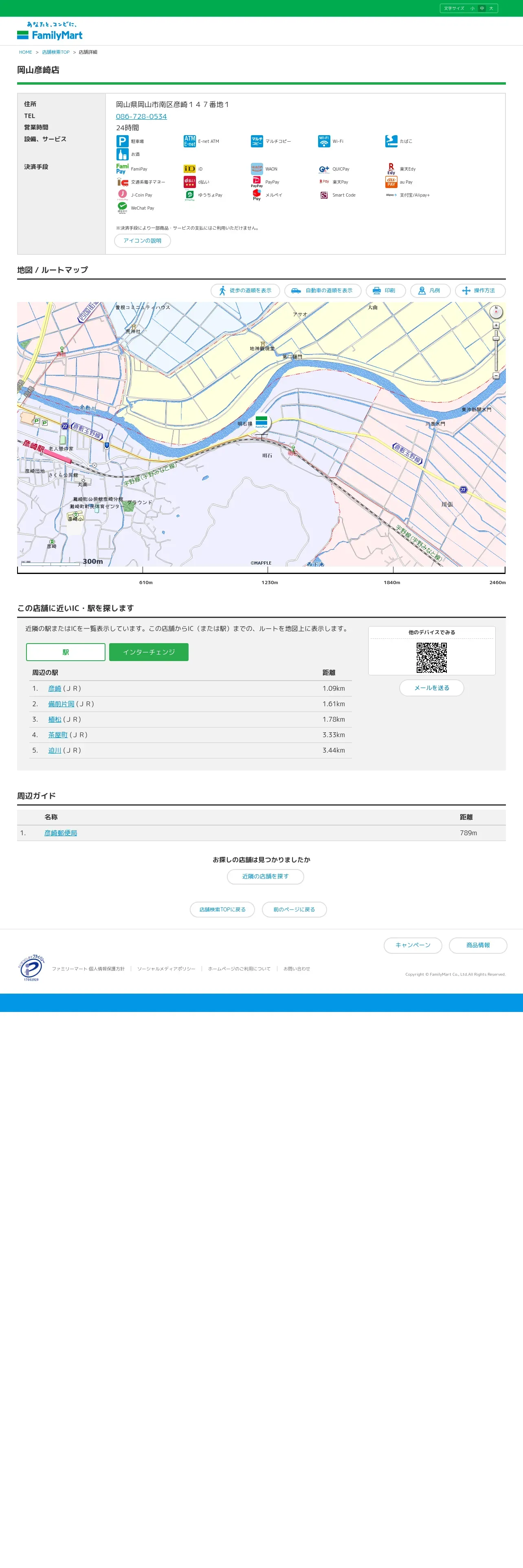
Task: Zoom in the map with plus button
Action: (496, 326)
